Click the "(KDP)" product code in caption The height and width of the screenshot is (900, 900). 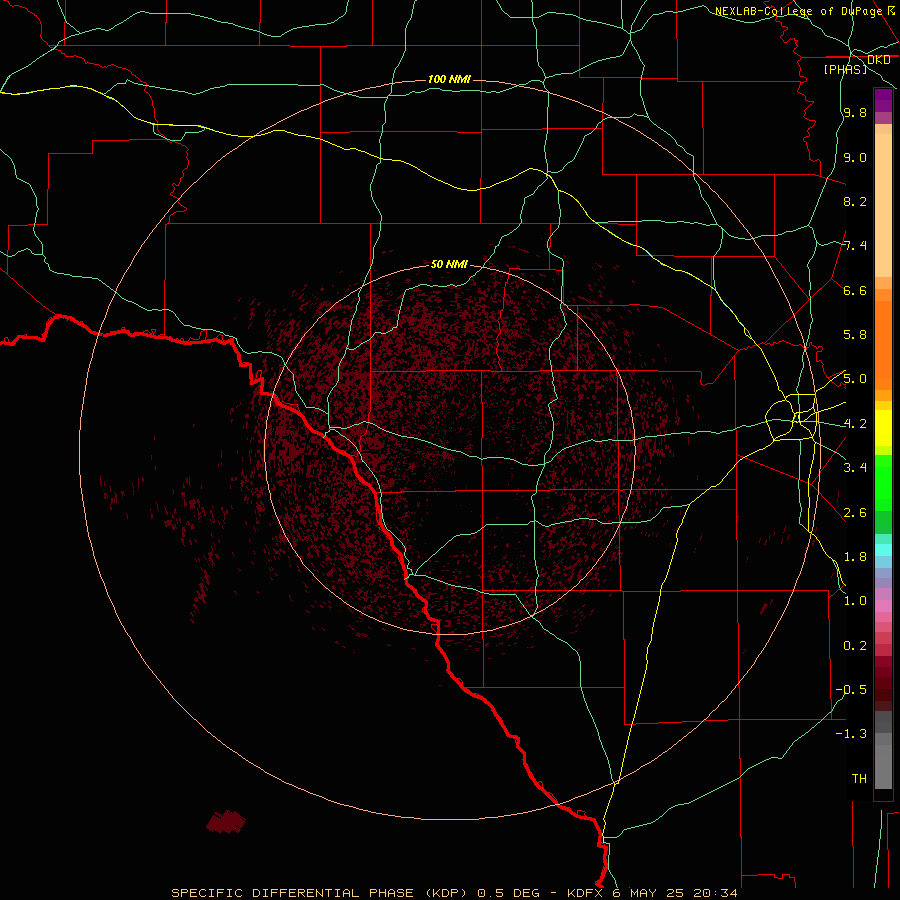click(449, 893)
